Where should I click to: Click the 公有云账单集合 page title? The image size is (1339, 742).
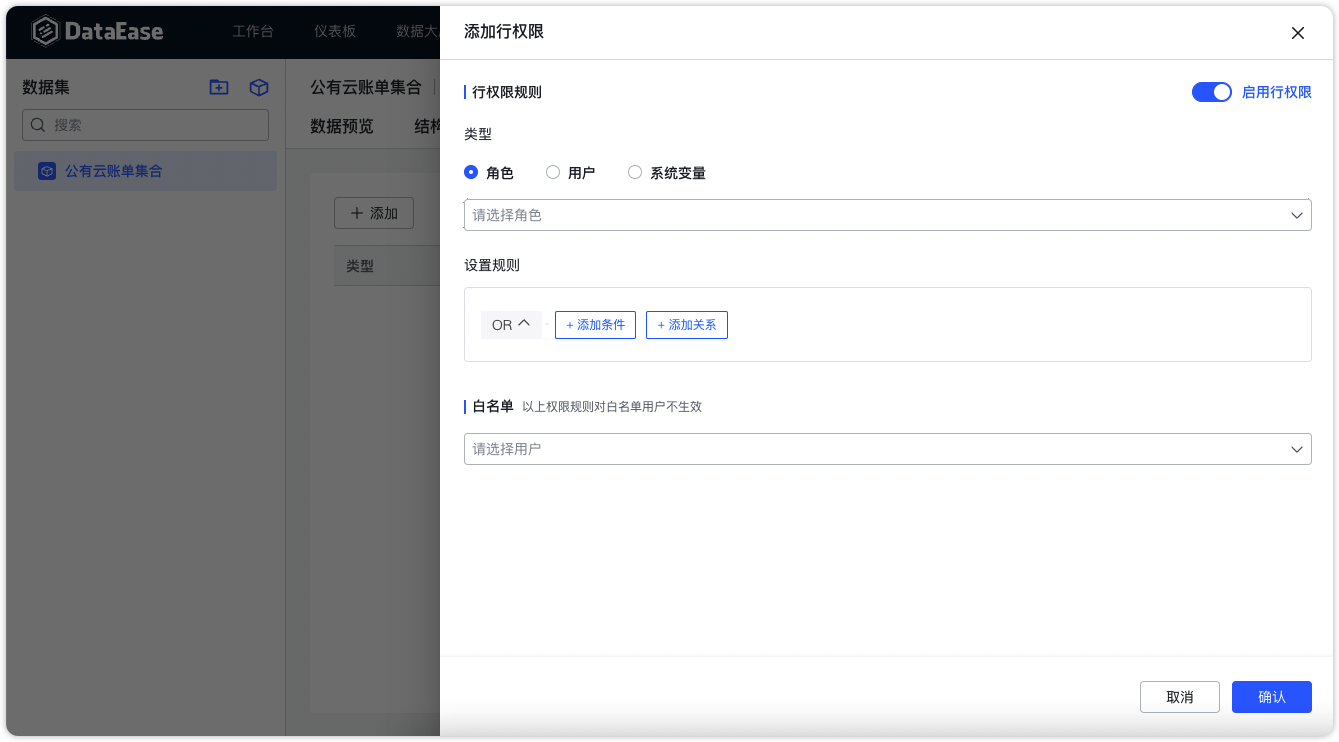(366, 88)
